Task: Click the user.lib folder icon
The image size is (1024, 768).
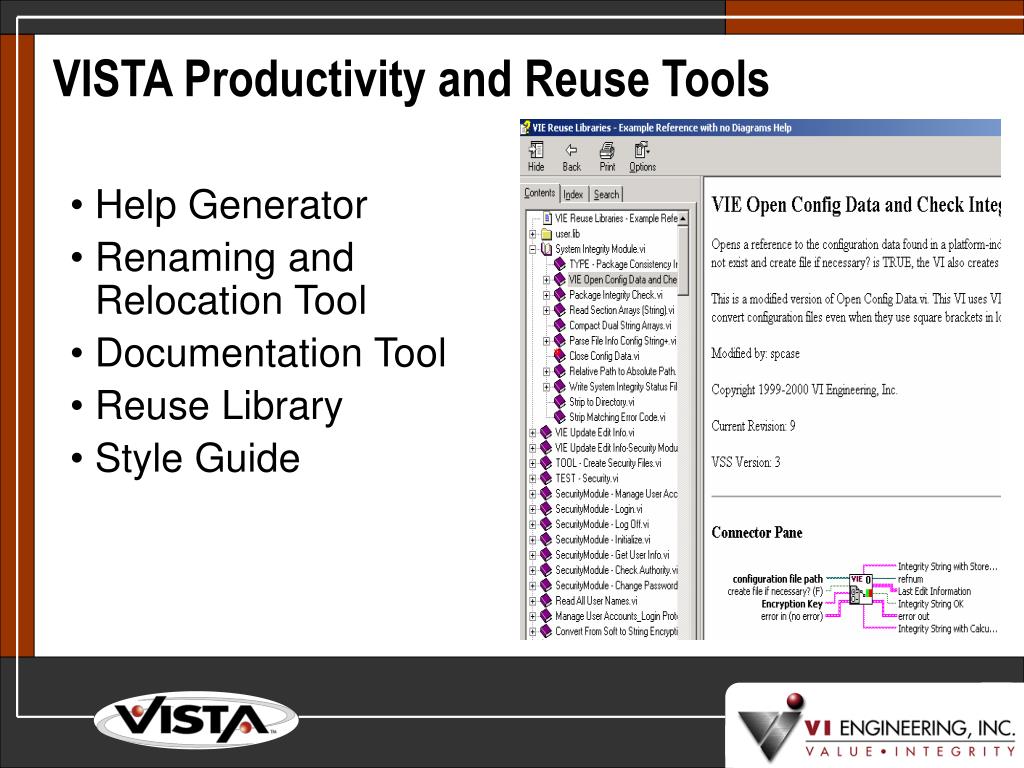Action: pos(547,234)
